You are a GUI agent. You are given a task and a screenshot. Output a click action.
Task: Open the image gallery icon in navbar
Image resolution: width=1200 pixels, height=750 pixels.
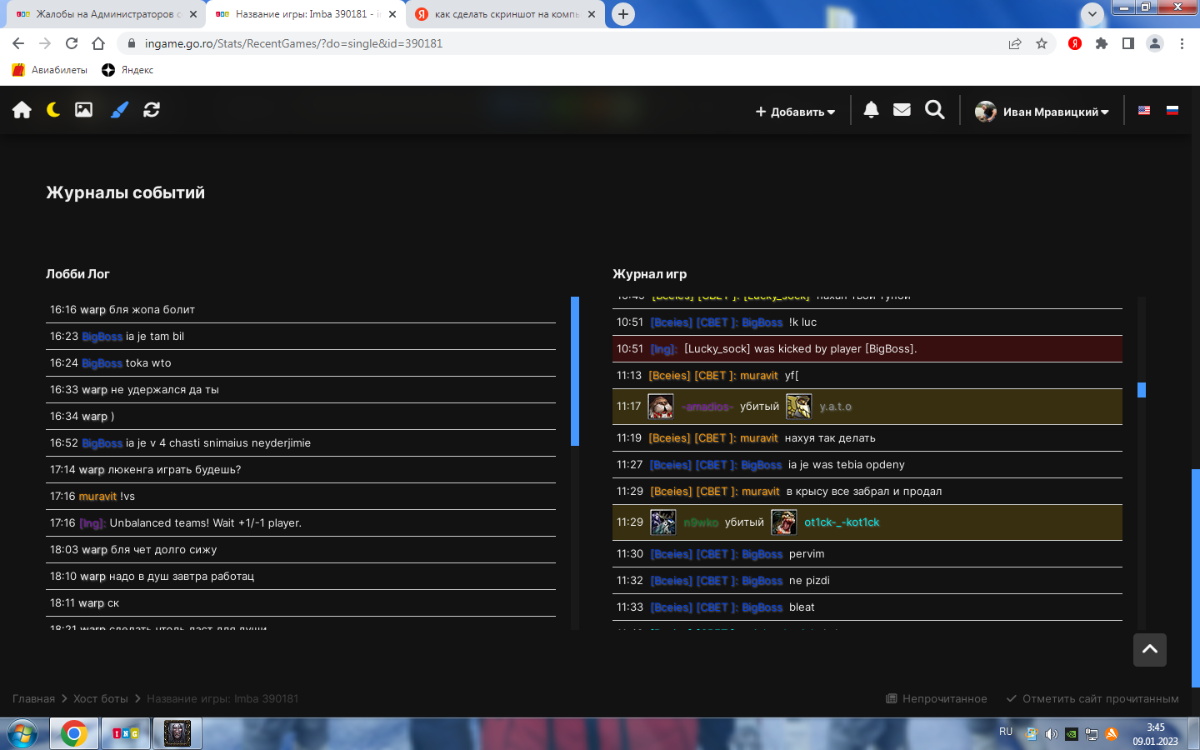tap(84, 110)
